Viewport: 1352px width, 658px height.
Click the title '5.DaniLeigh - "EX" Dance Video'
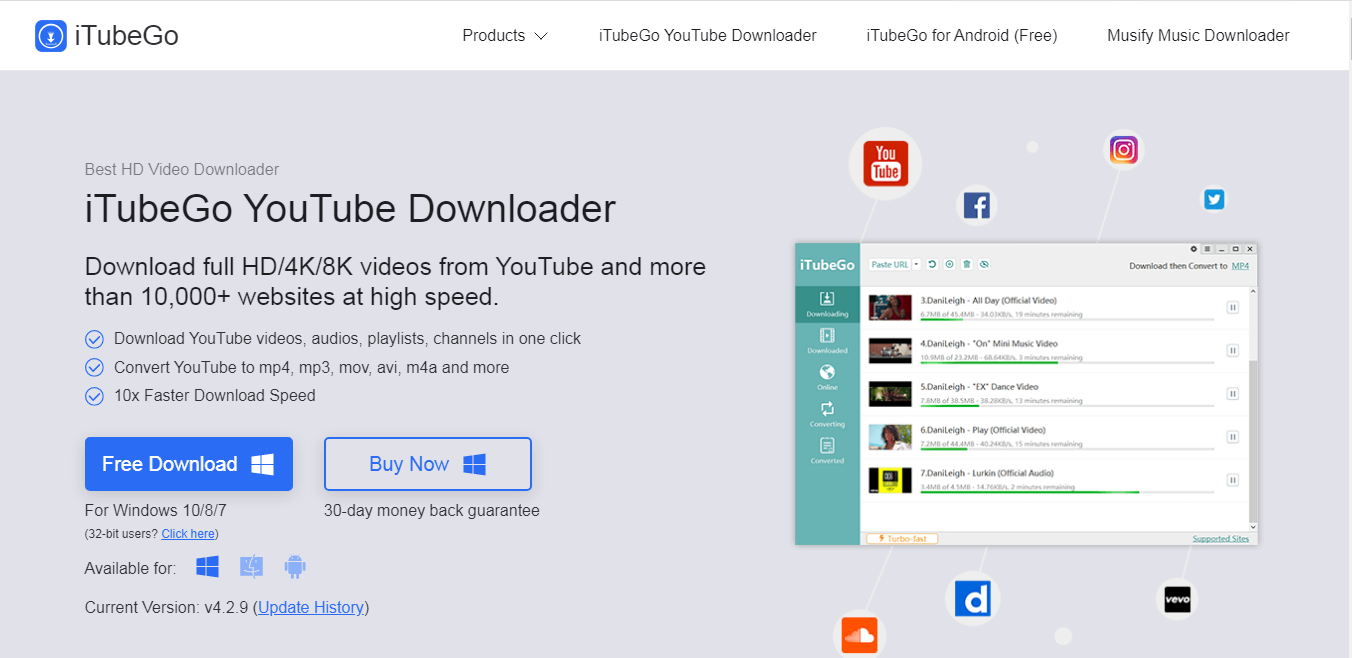click(979, 387)
